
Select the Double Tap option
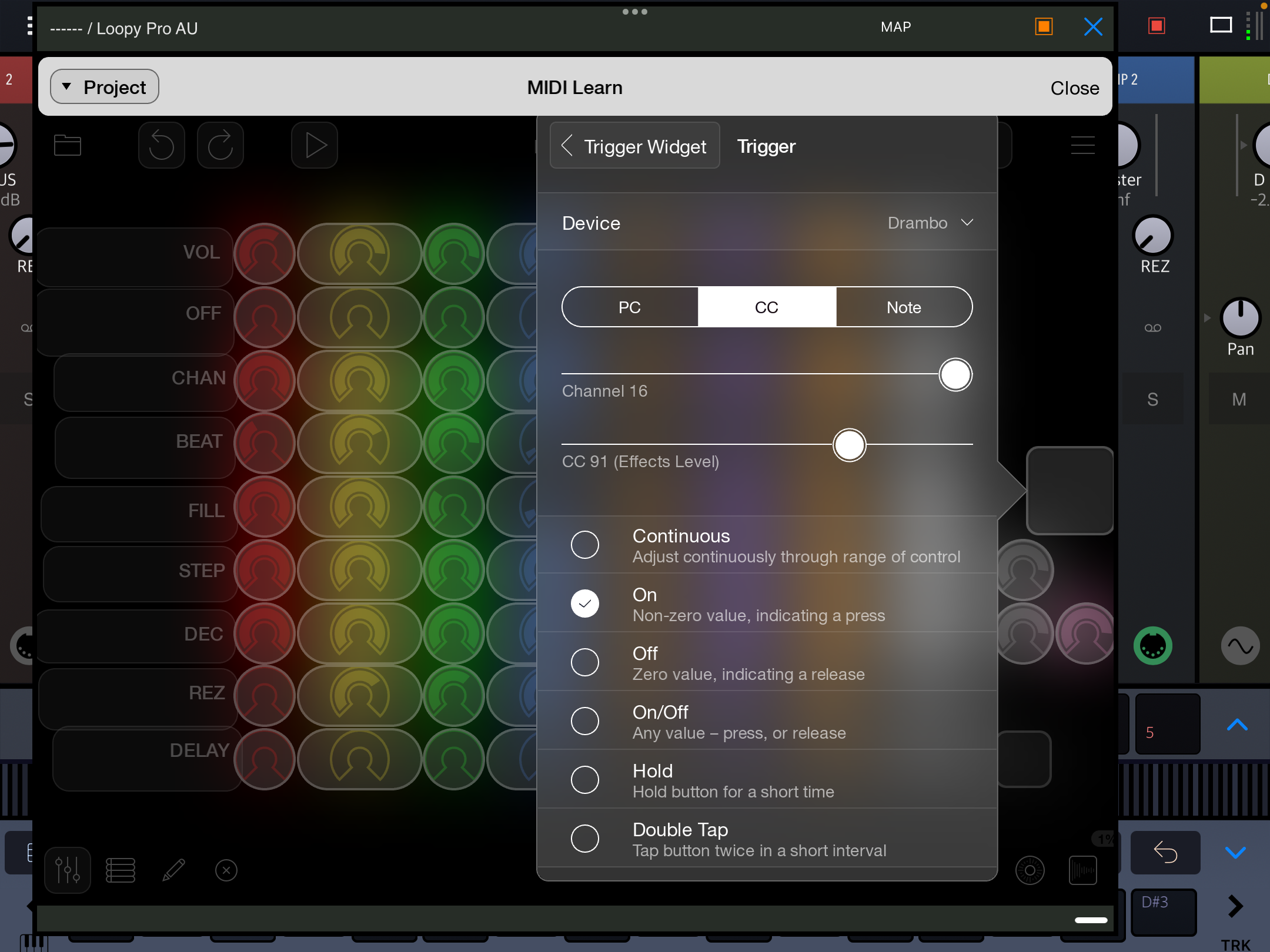[x=585, y=839]
